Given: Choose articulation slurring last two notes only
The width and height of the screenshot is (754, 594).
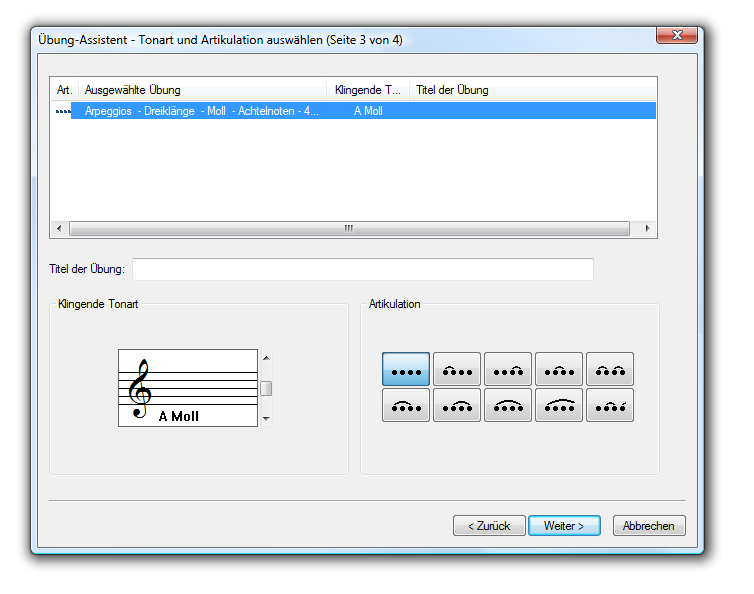Looking at the screenshot, I should [x=508, y=369].
